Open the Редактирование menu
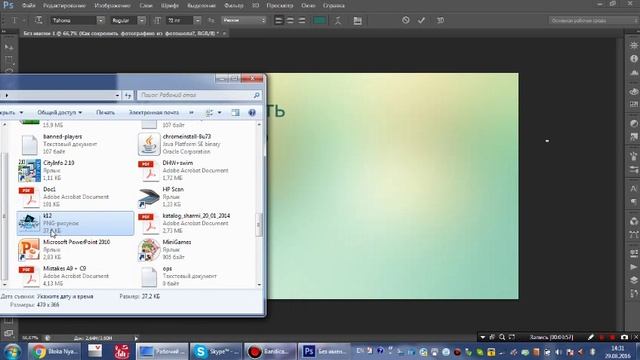The height and width of the screenshot is (360, 640). point(64,6)
